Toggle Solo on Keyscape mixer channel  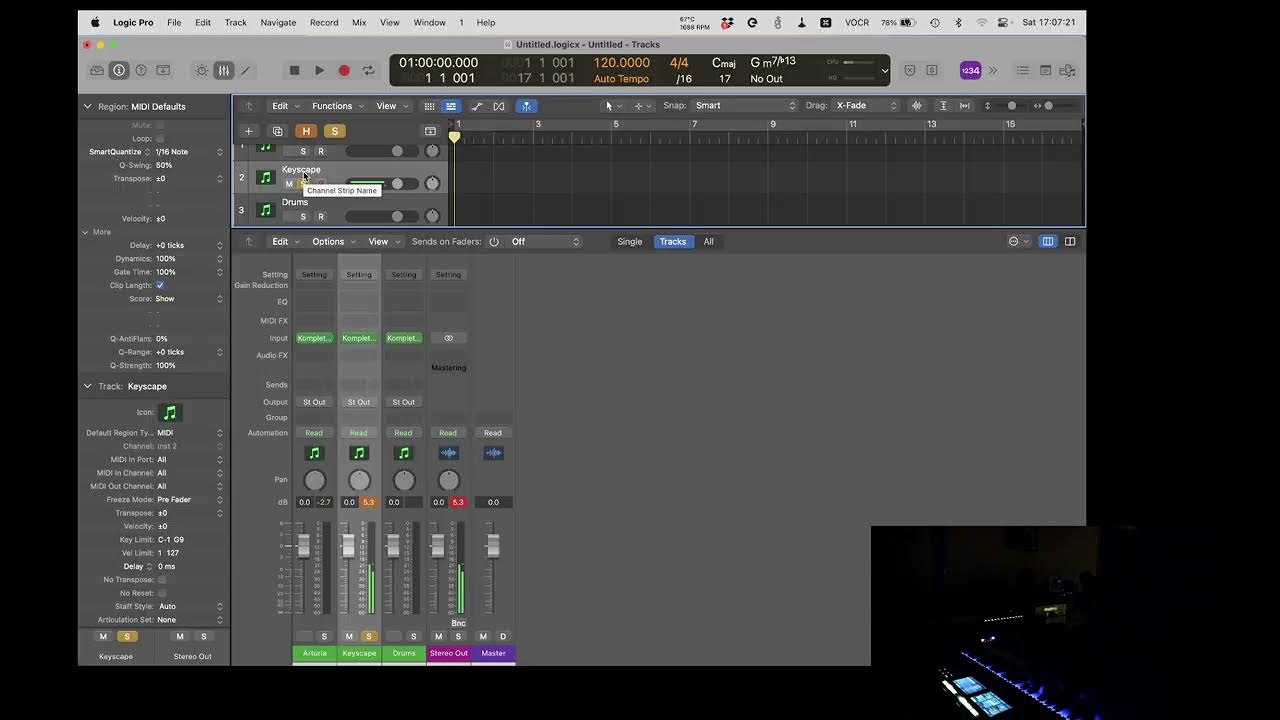click(368, 636)
